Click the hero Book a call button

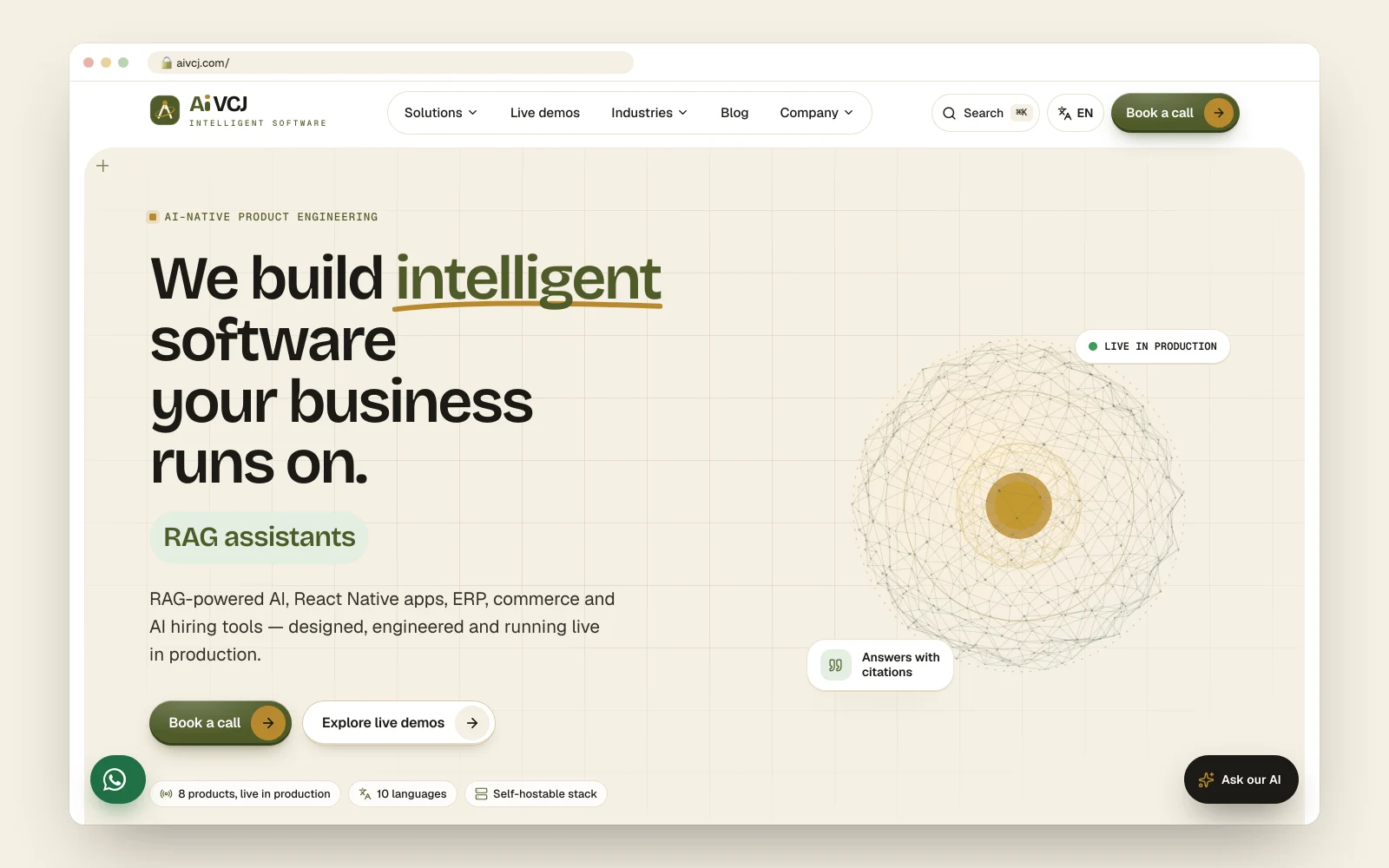[x=221, y=723]
